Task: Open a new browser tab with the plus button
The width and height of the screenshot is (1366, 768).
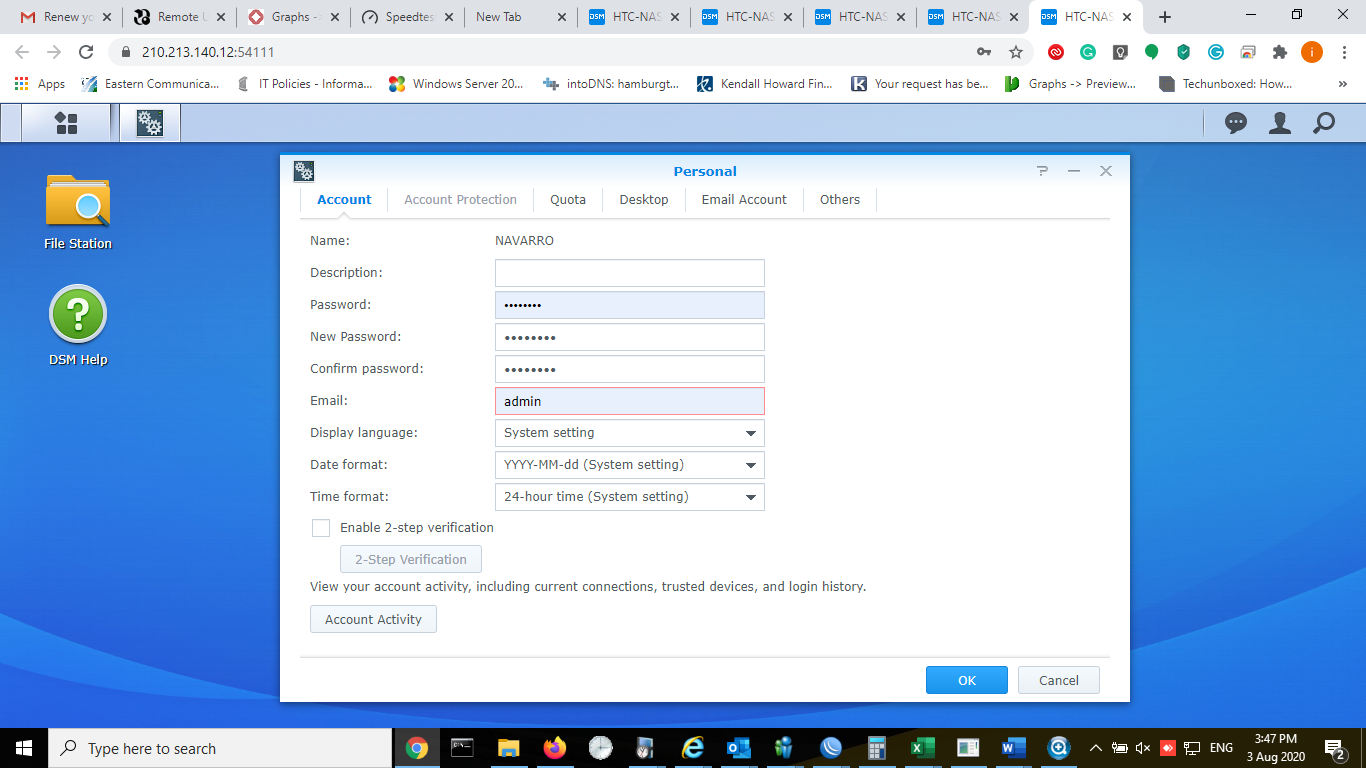Action: click(x=1165, y=17)
